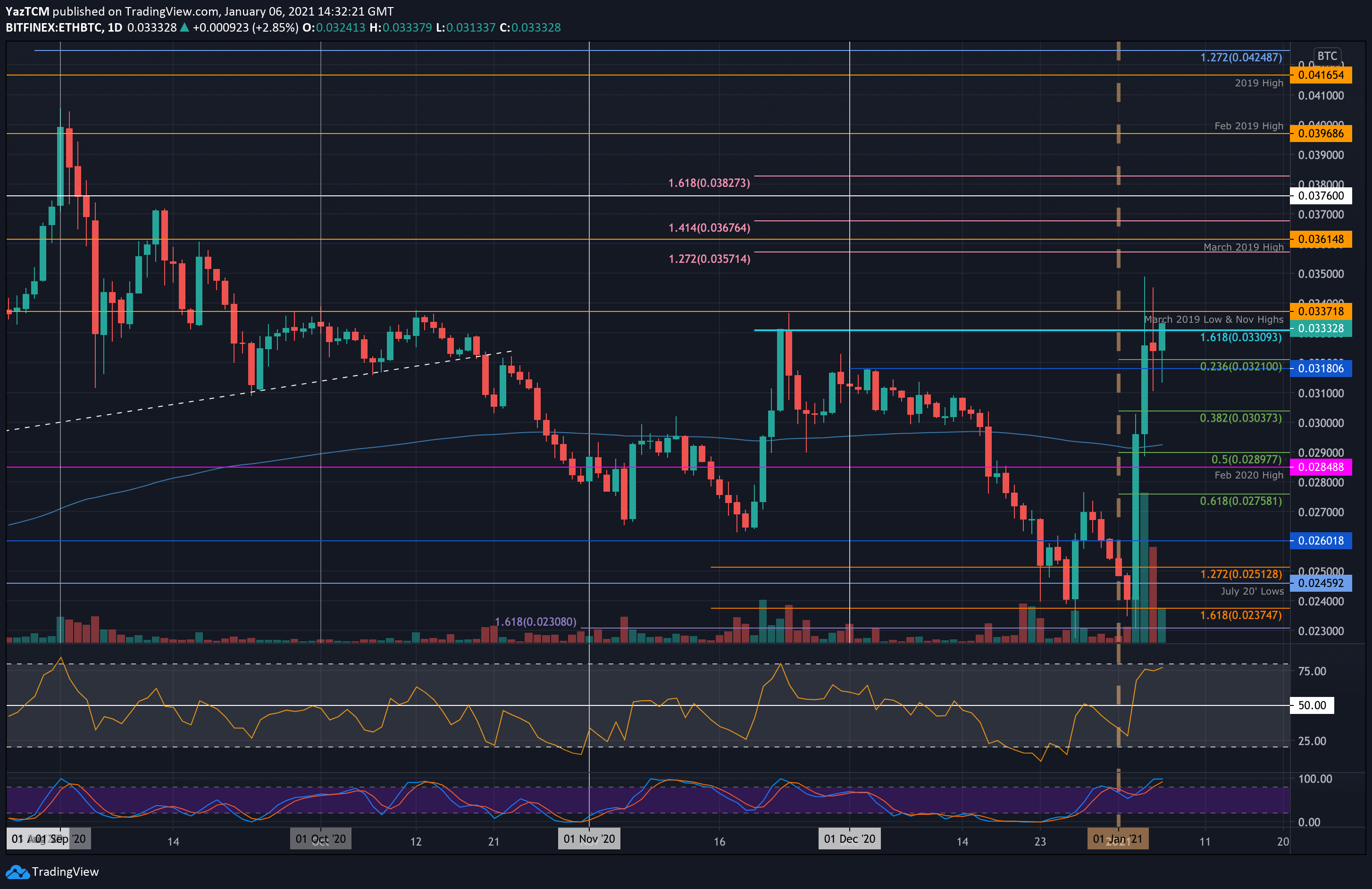Select the 0.039686 Feb 2019 High price tag

[1320, 134]
